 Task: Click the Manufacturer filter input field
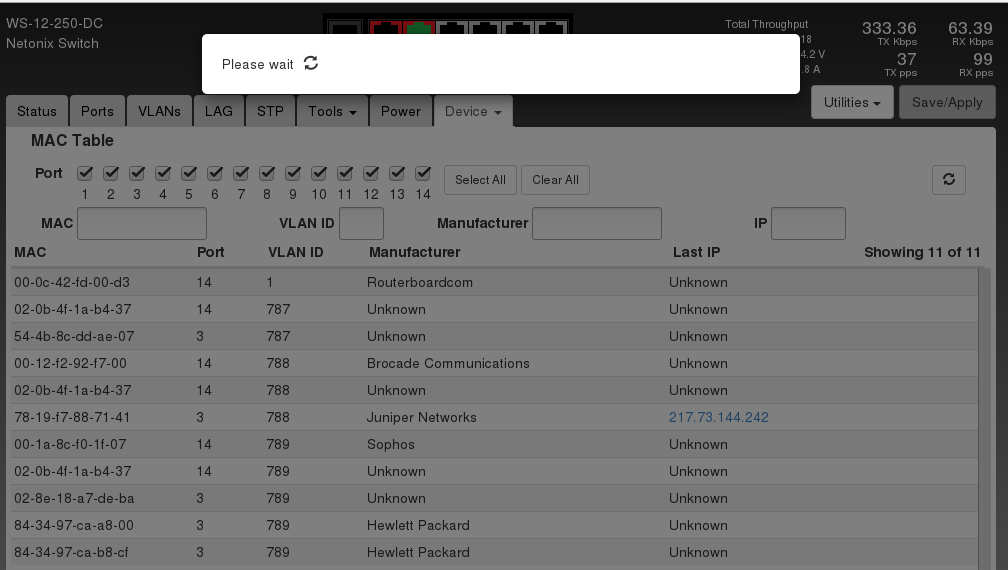coord(596,223)
